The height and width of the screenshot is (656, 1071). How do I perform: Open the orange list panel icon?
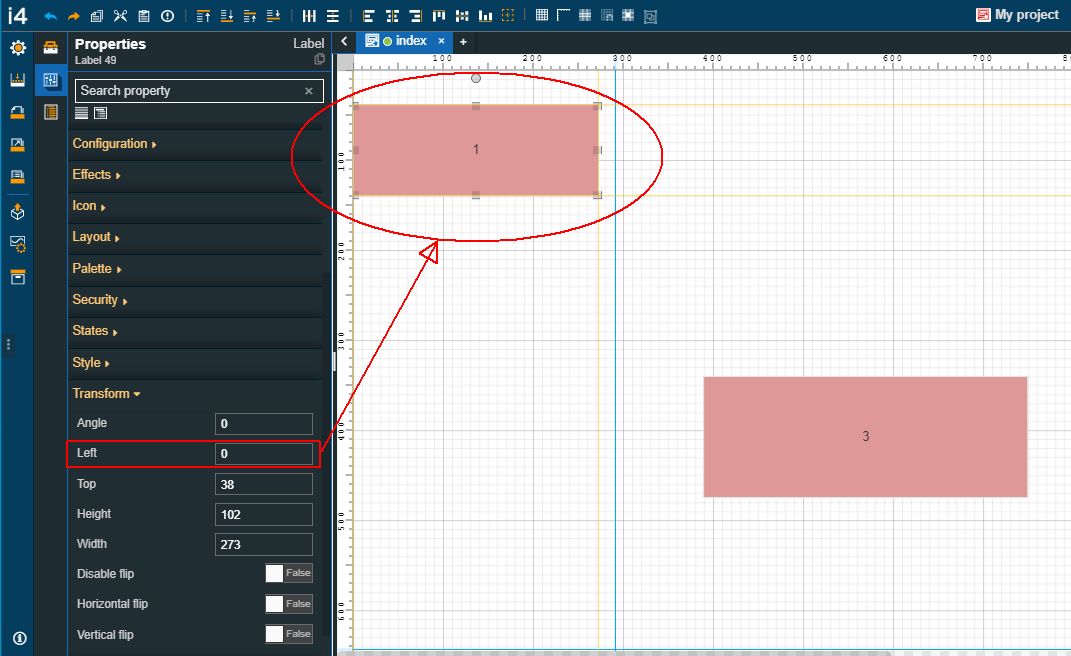coord(51,111)
